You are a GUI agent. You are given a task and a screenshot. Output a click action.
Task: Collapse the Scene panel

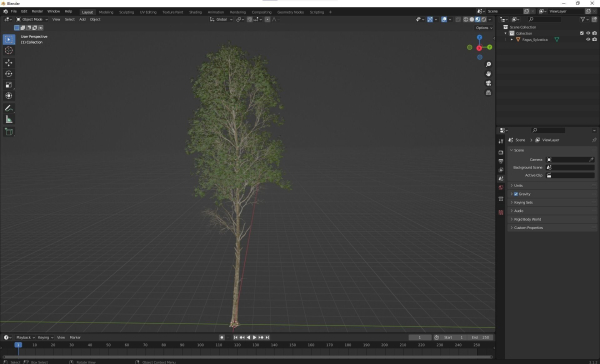tap(553, 150)
